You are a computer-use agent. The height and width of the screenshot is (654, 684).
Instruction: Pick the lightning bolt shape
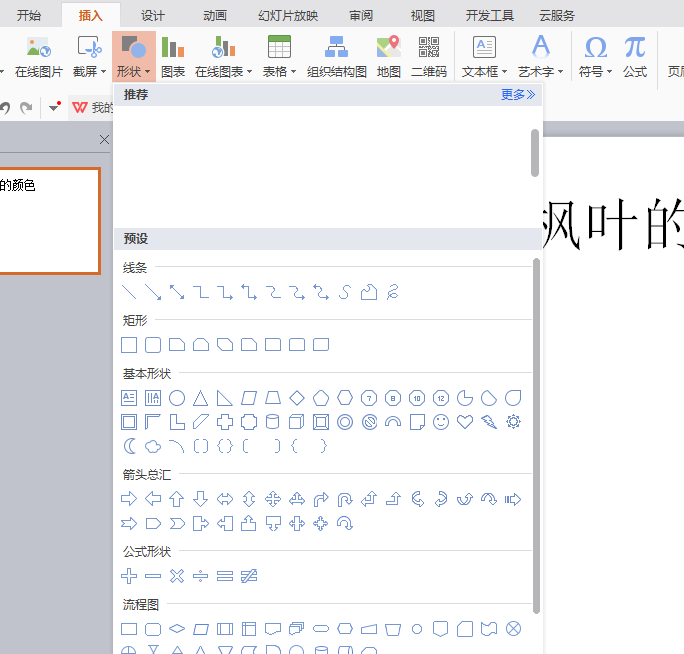tap(489, 422)
